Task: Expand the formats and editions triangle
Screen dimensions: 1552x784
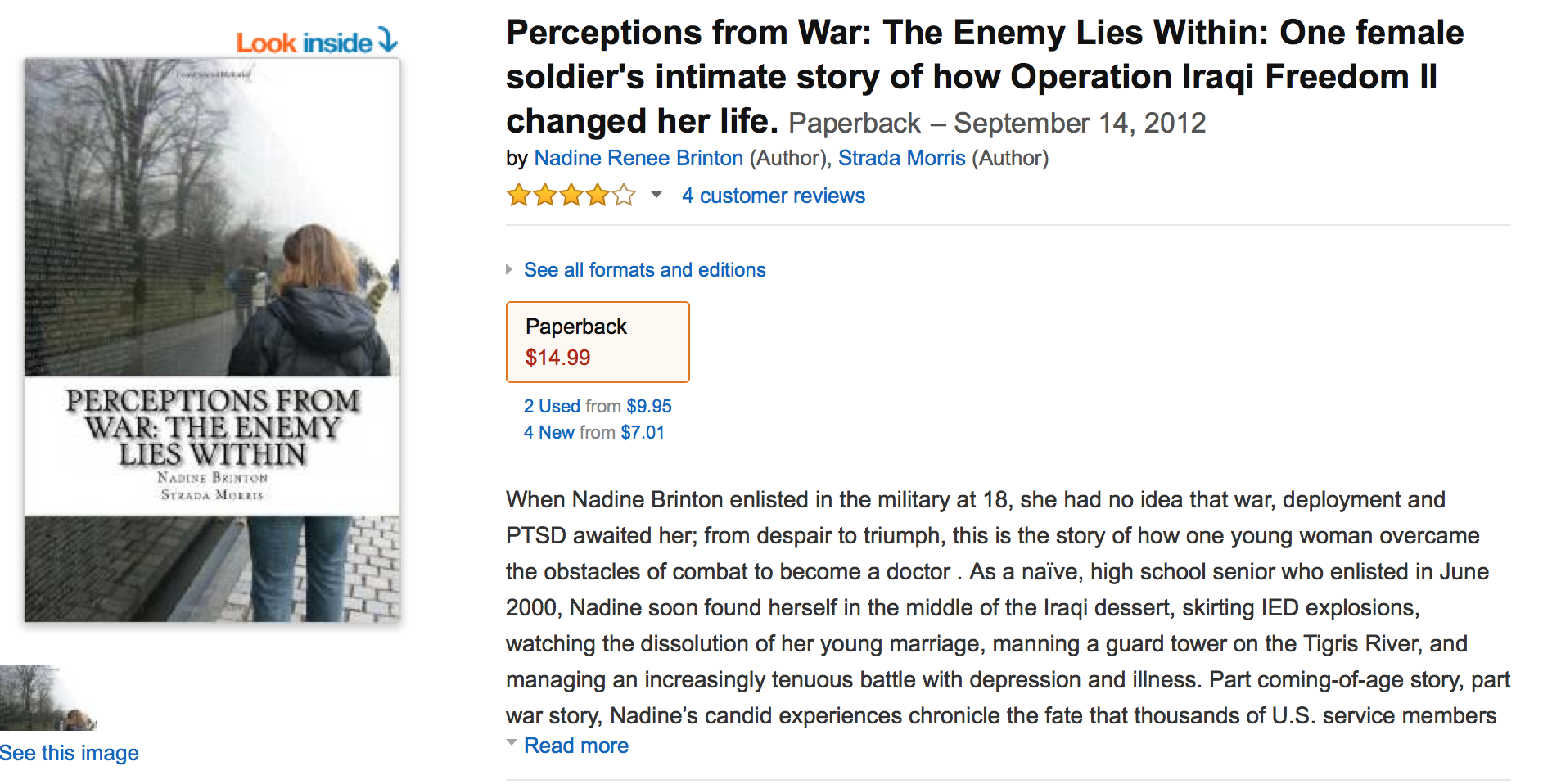Action: pyautogui.click(x=509, y=269)
